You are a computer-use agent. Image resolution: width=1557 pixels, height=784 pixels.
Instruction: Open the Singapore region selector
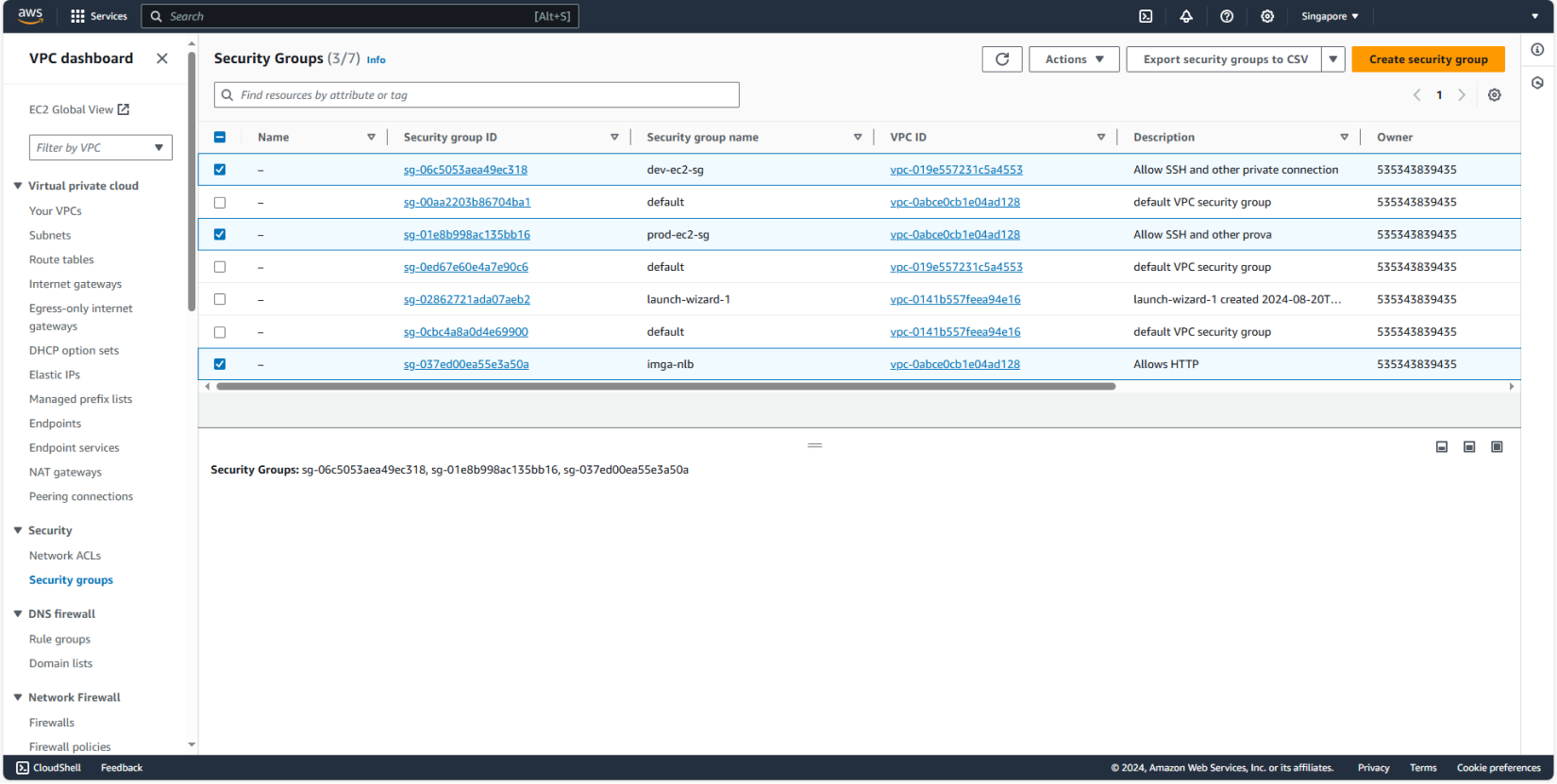pos(1330,16)
